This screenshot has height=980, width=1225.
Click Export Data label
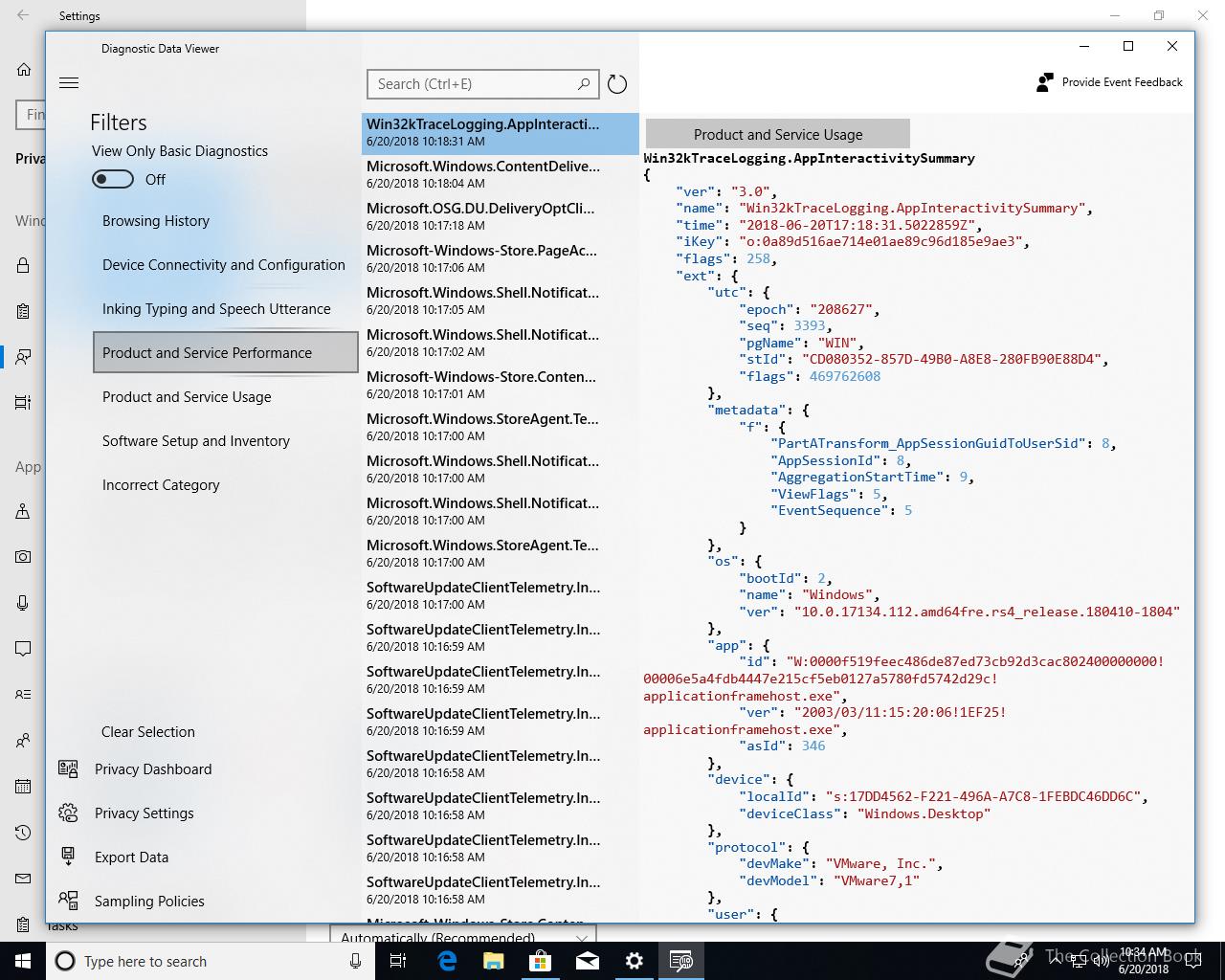coord(131,857)
